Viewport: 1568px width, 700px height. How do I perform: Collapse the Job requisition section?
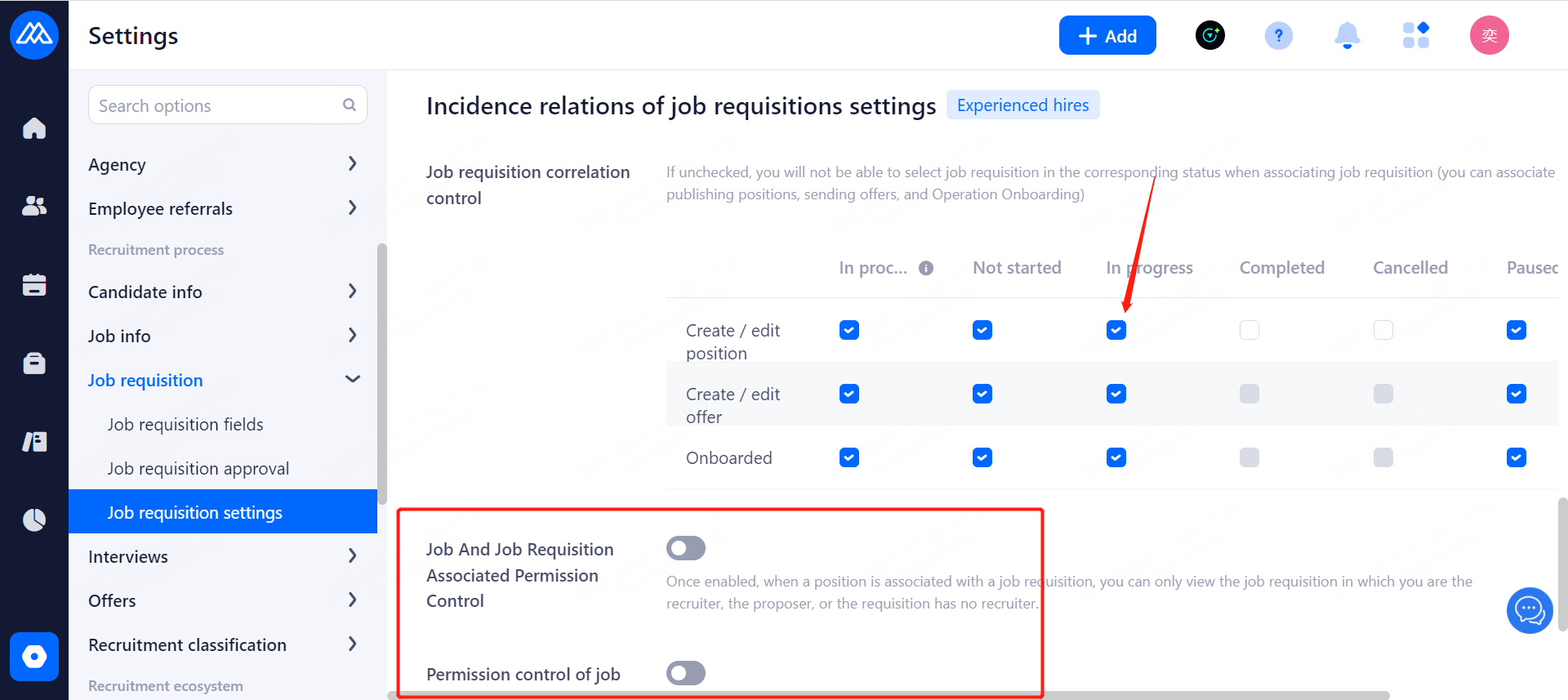(x=352, y=380)
